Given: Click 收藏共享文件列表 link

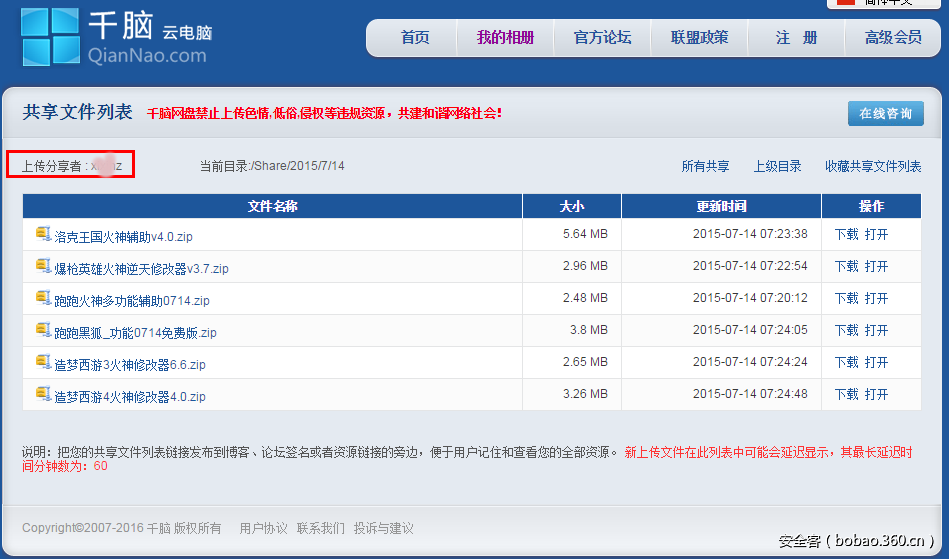Looking at the screenshot, I should pos(873,166).
